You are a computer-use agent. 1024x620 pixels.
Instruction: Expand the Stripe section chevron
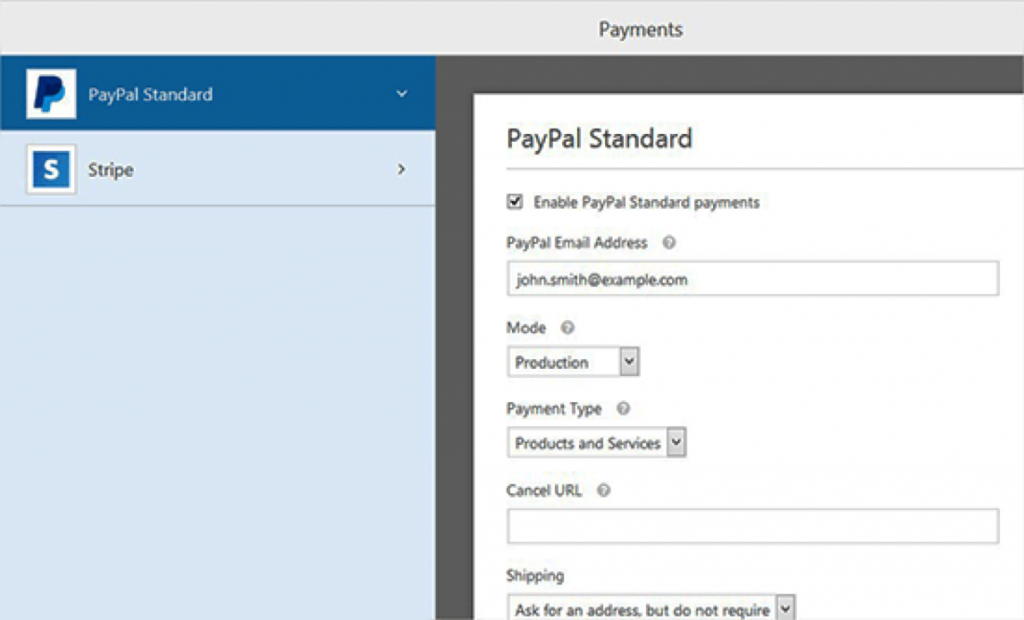[x=402, y=169]
